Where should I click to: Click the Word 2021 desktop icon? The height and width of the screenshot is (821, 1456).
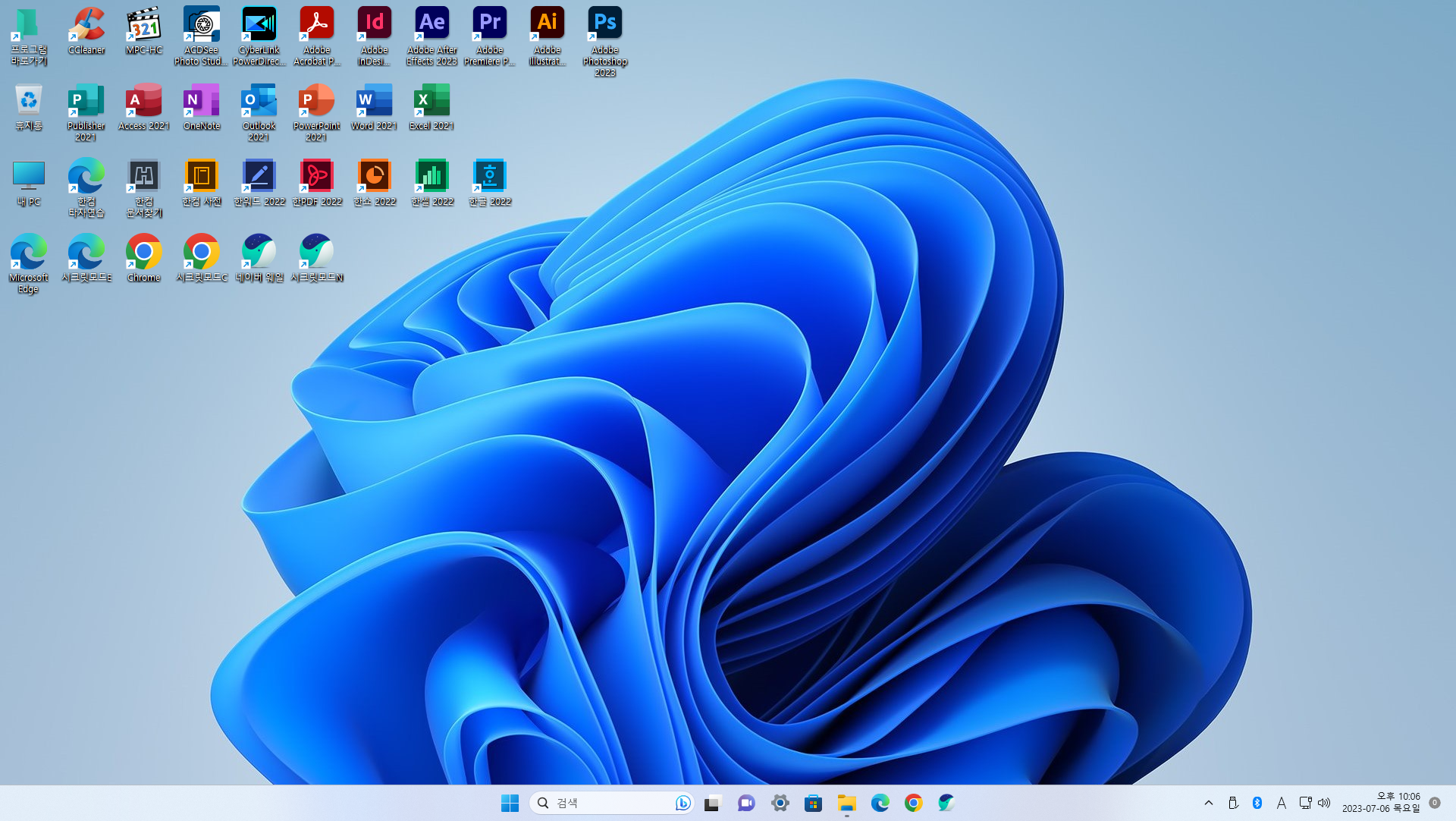pos(374,101)
